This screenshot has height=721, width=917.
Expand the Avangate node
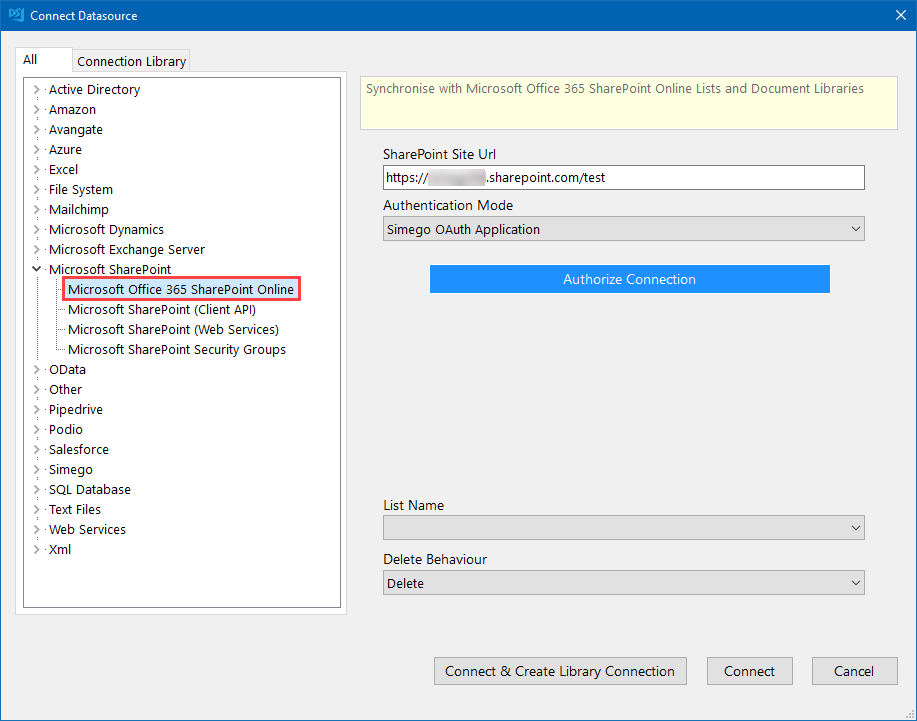click(36, 129)
